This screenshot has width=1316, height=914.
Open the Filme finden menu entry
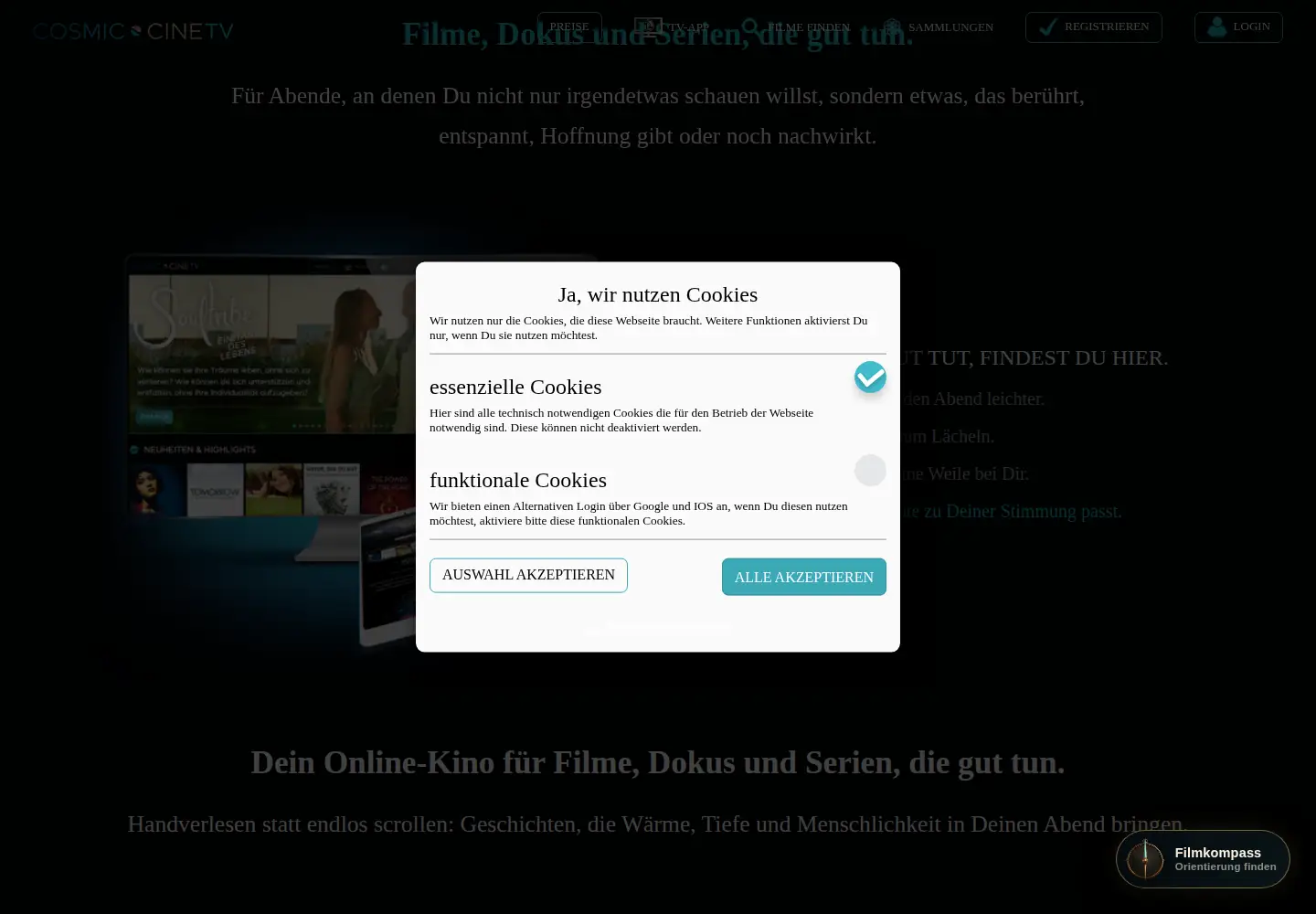(796, 27)
